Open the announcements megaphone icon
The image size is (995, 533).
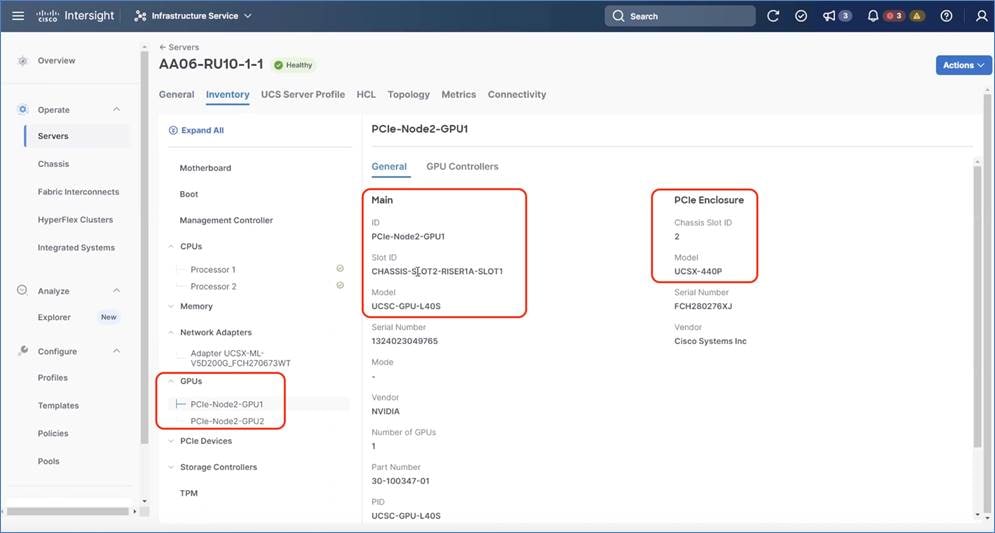[x=829, y=16]
